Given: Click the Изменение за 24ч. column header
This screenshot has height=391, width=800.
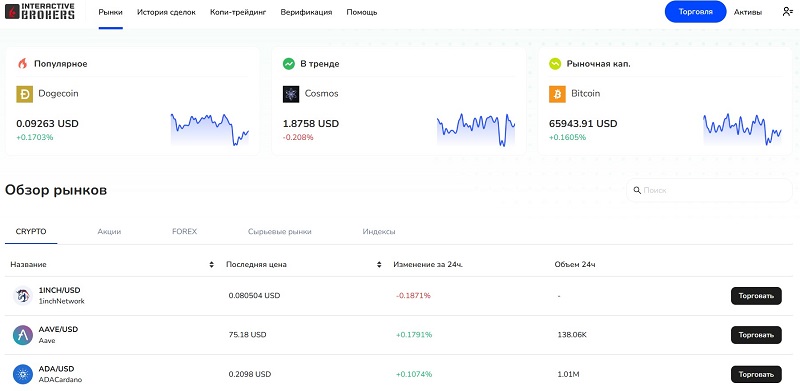Looking at the screenshot, I should (x=428, y=264).
